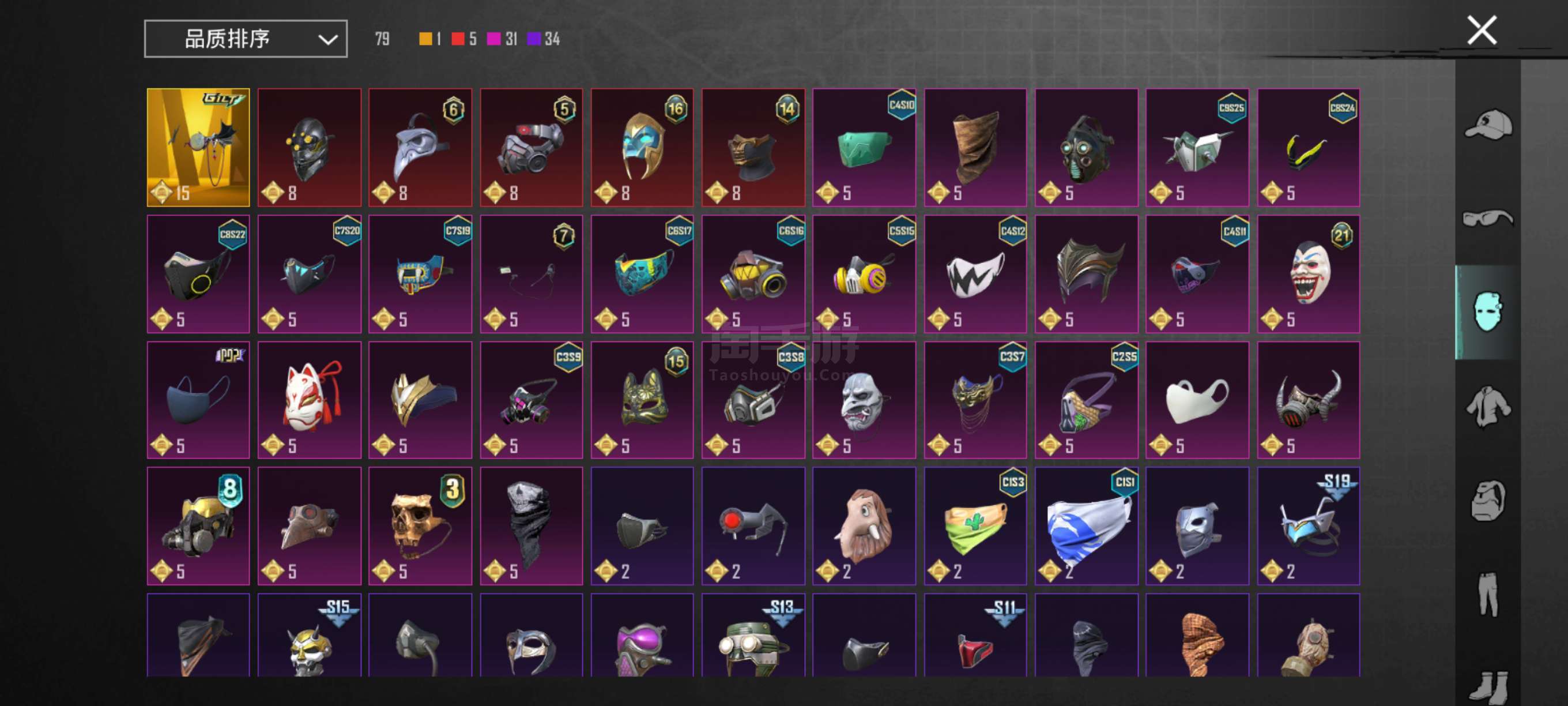The width and height of the screenshot is (1568, 706).
Task: Select the pants category icon
Action: coord(1488,594)
